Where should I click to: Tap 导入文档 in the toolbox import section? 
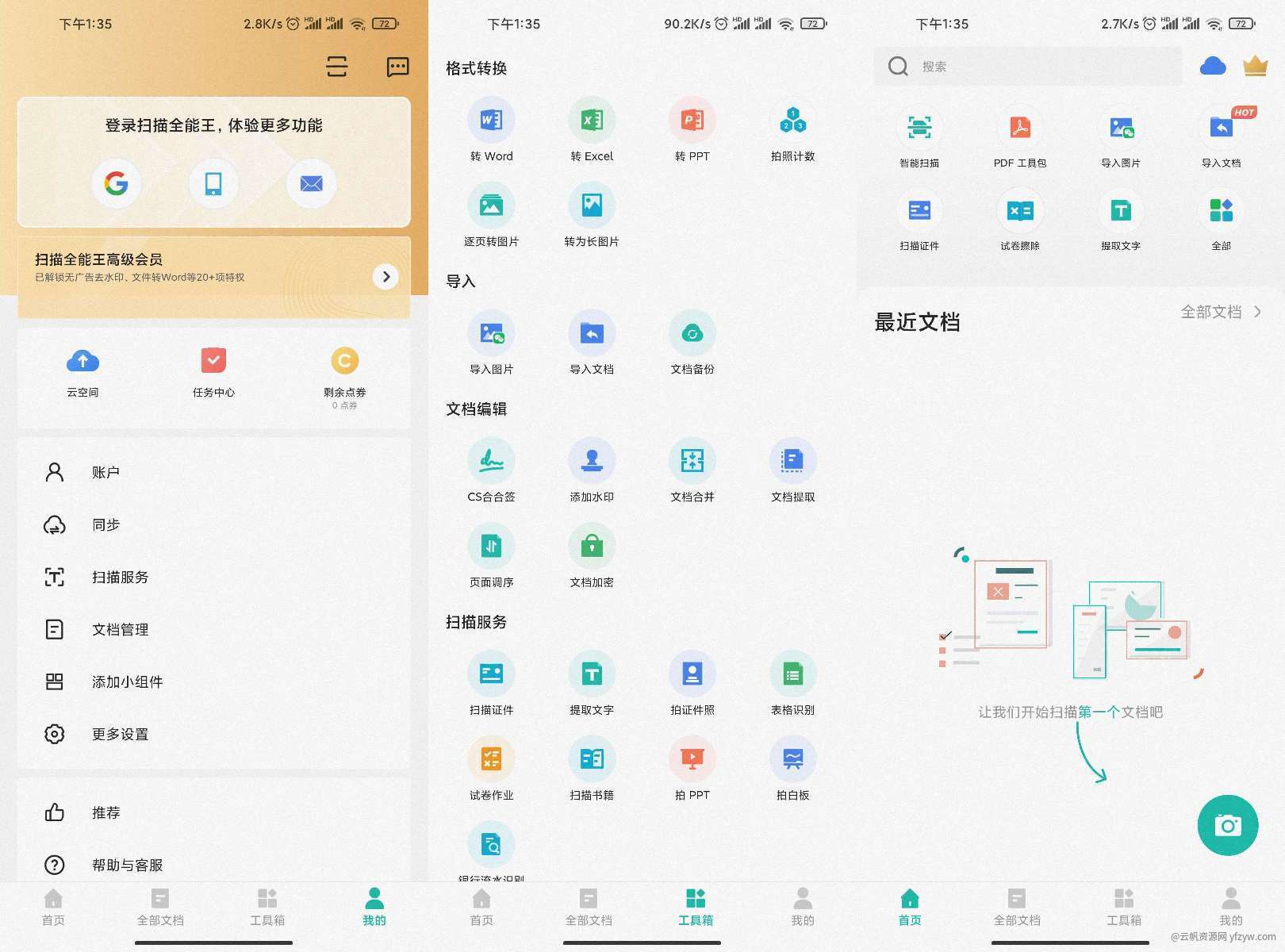tap(592, 343)
